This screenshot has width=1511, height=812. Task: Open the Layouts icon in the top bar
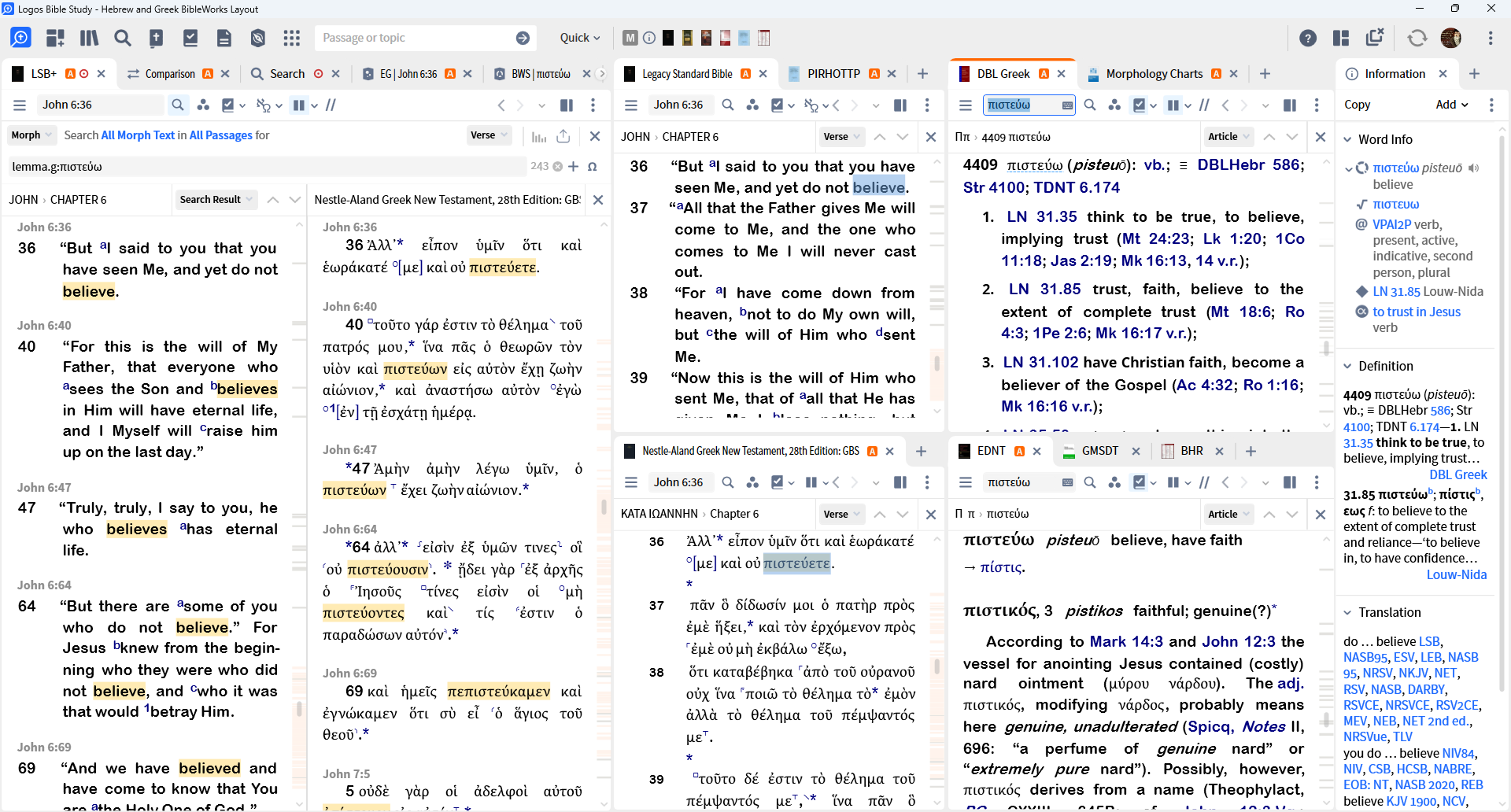1341,38
